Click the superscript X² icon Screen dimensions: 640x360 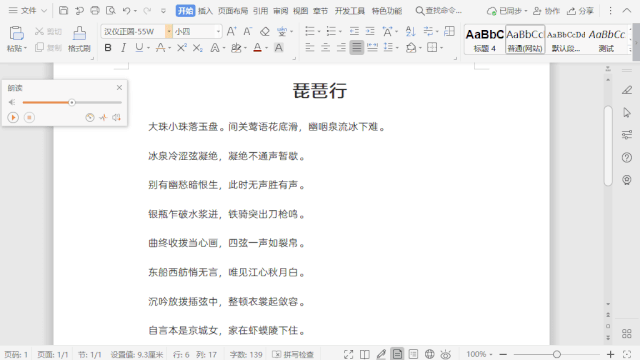(x=182, y=48)
